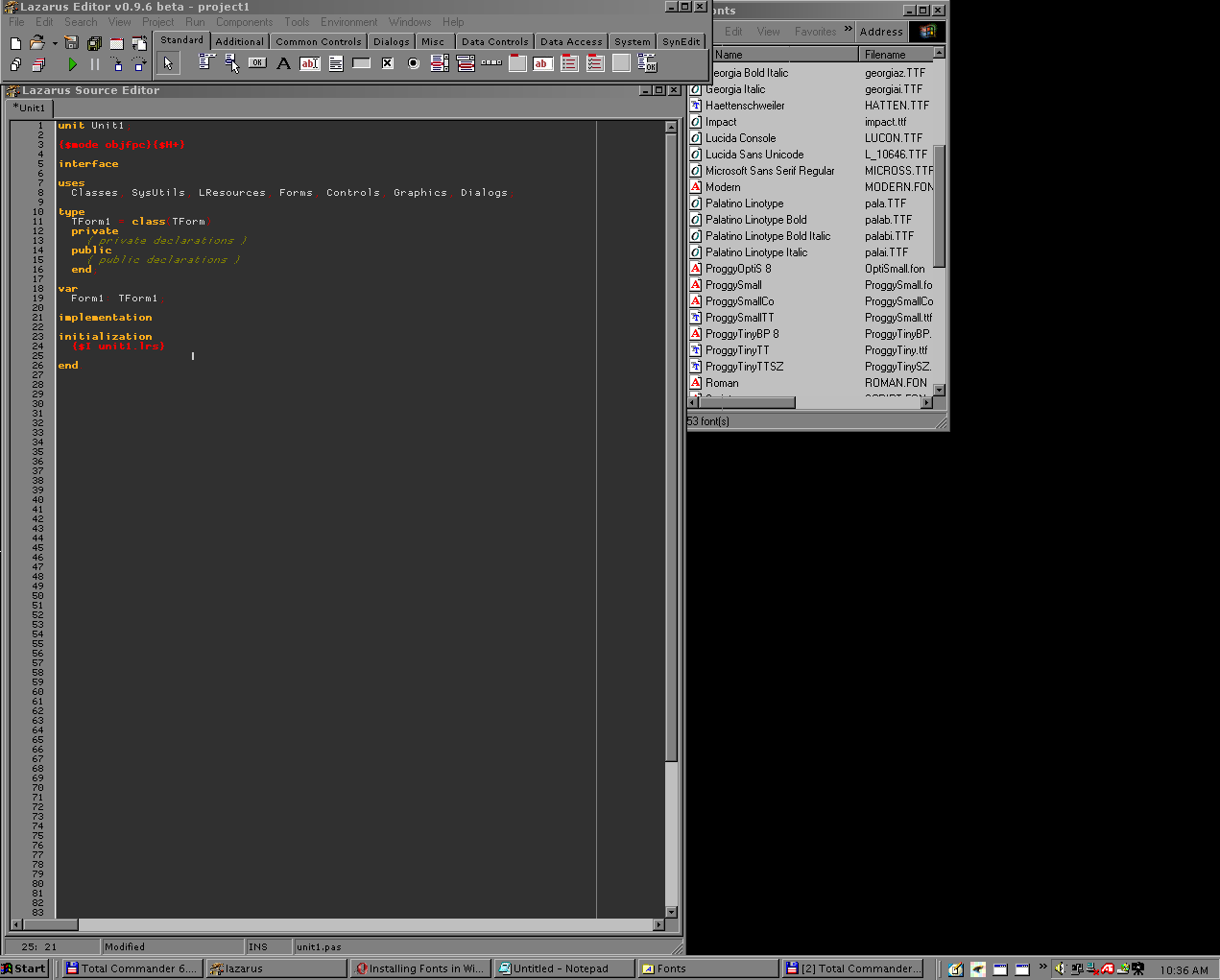Viewport: 1220px width, 980px height.
Task: Switch to the Data Controls tab
Action: pyautogui.click(x=494, y=41)
